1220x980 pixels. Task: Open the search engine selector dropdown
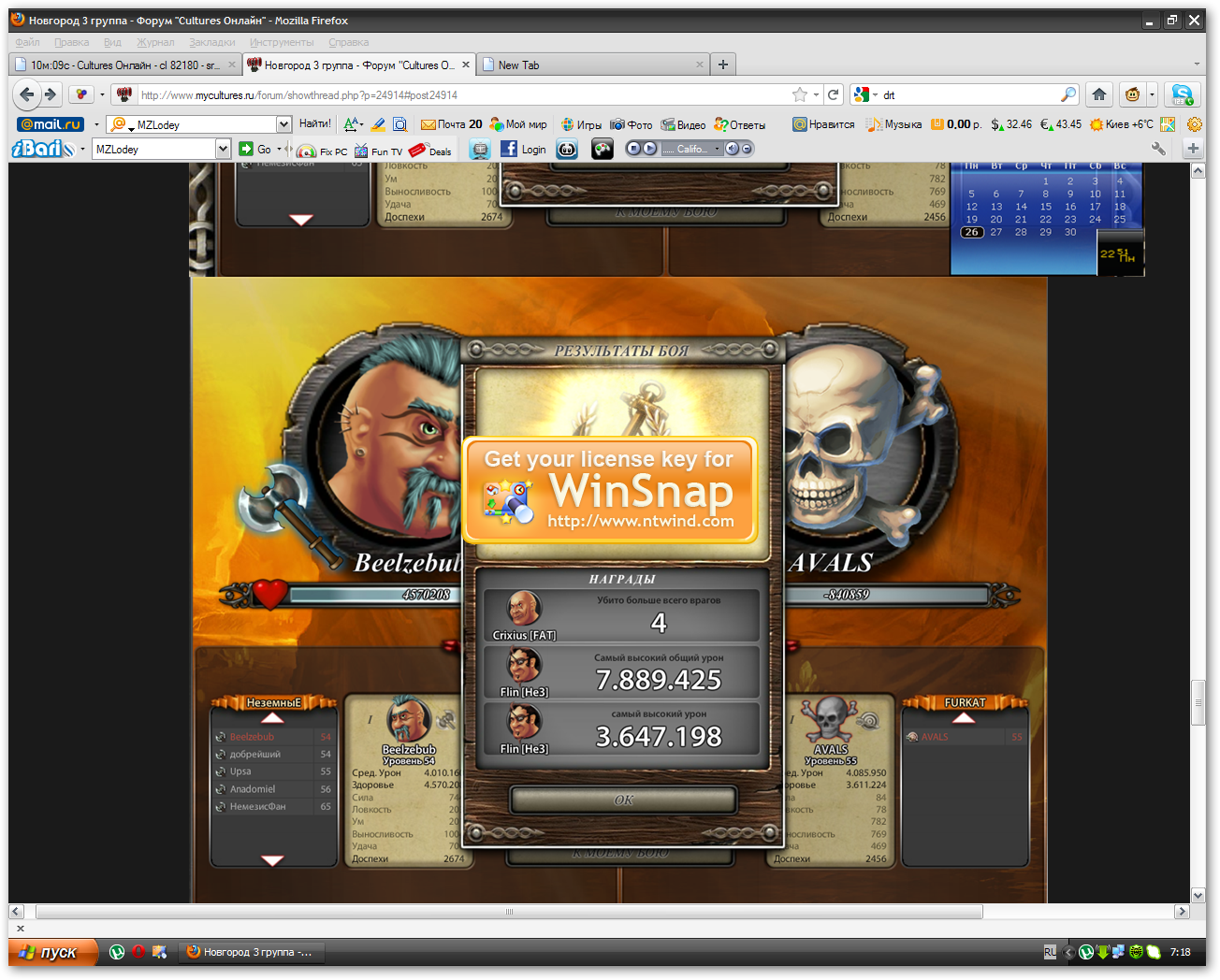point(875,94)
